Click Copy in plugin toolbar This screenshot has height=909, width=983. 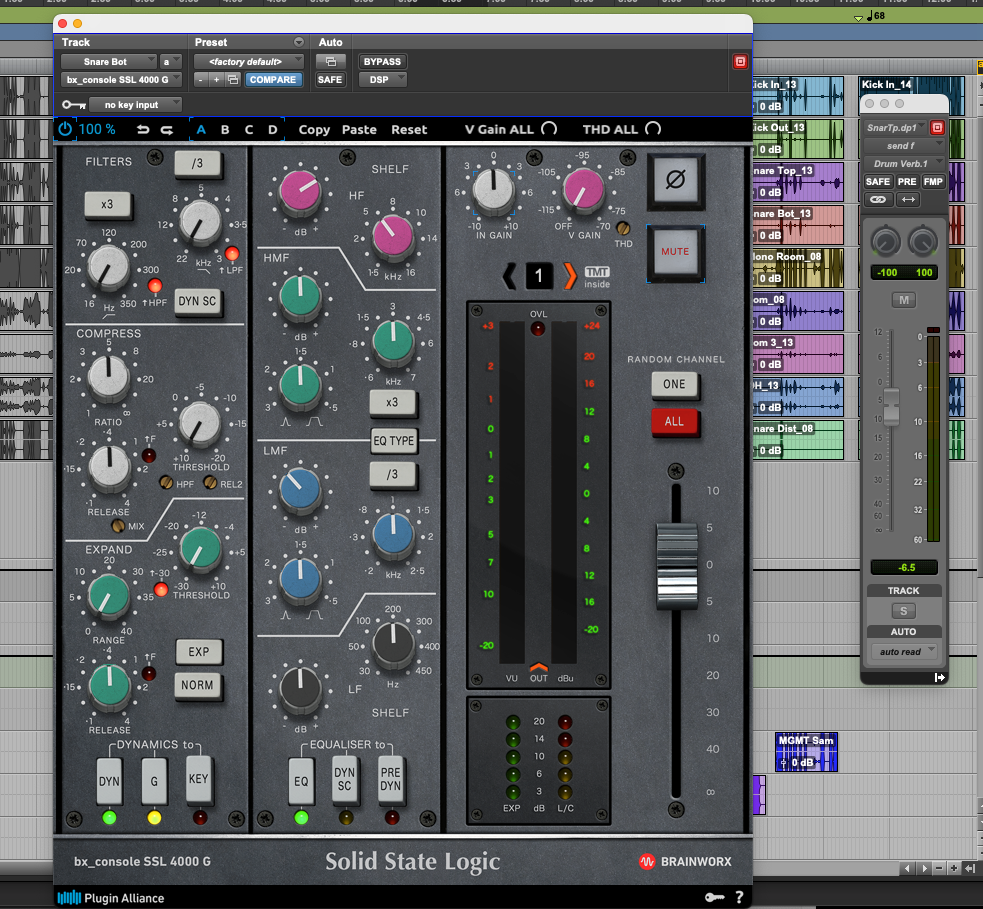[314, 130]
